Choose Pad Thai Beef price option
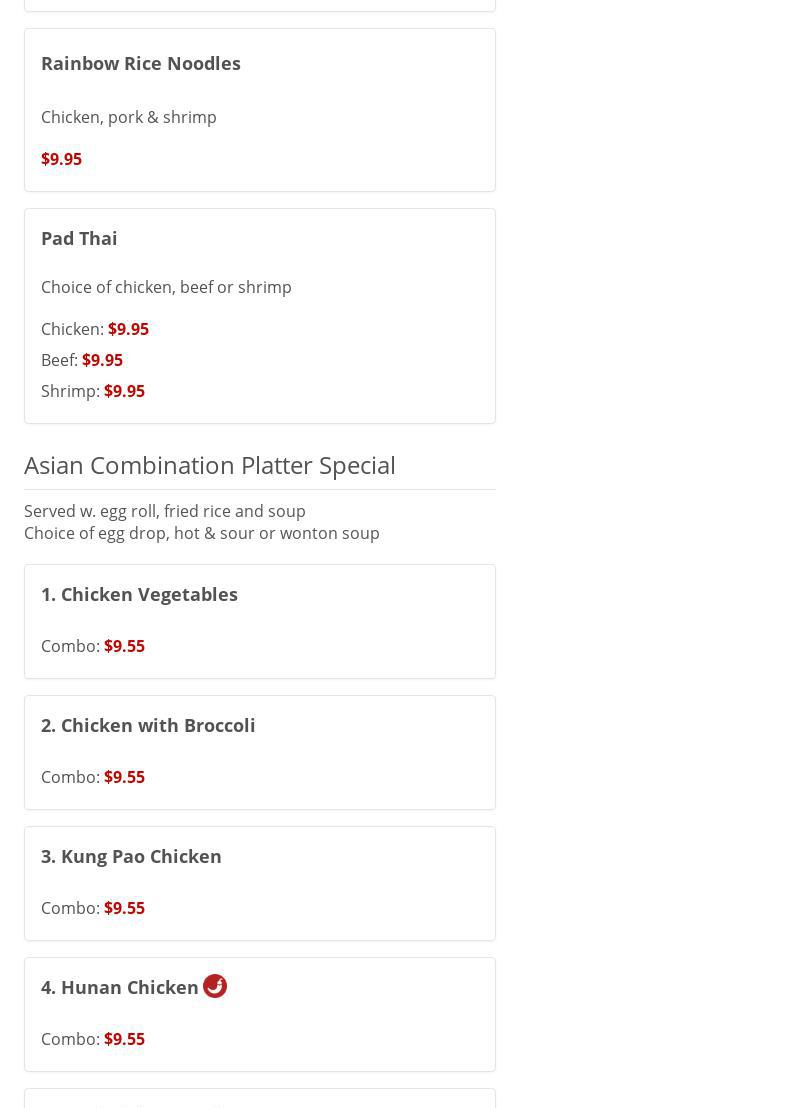The width and height of the screenshot is (785, 1108). point(102,360)
